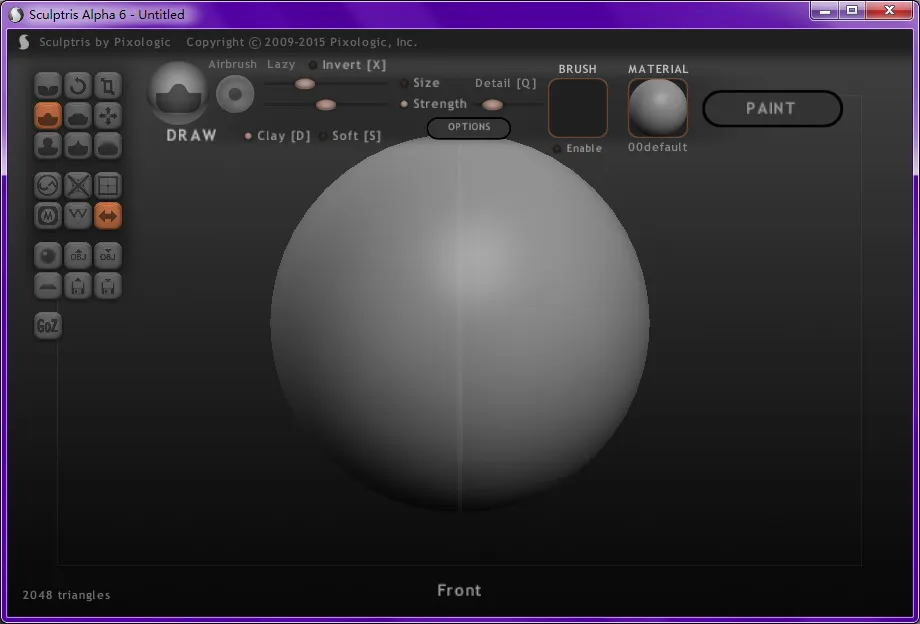Select the Flatten brush tool

click(78, 116)
